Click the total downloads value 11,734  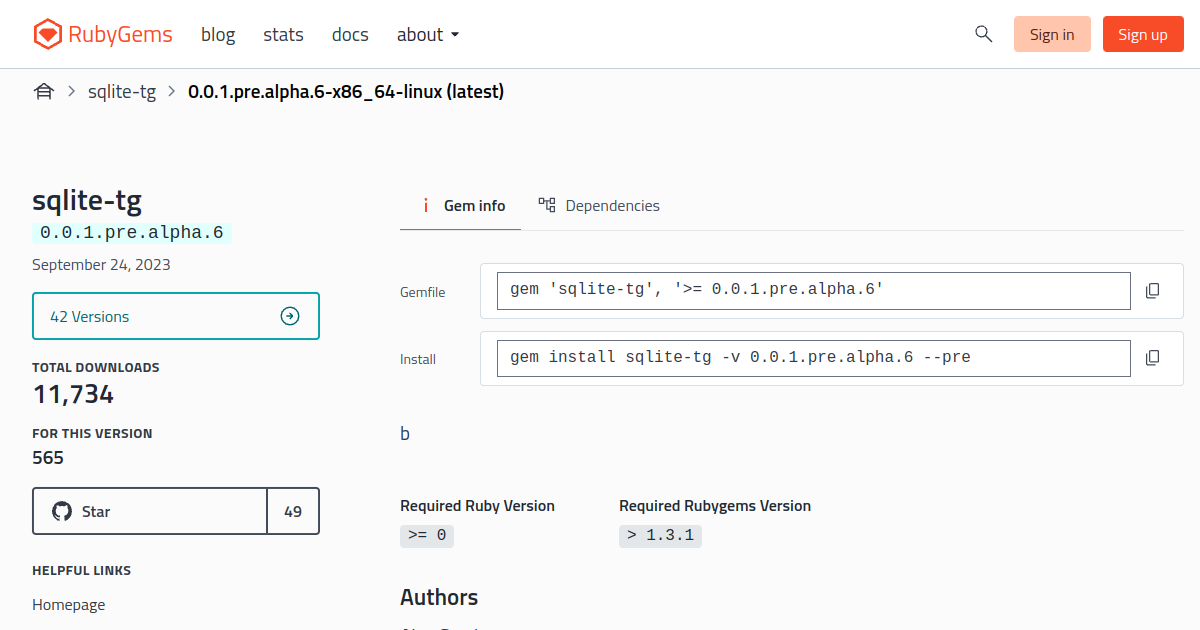click(x=73, y=394)
